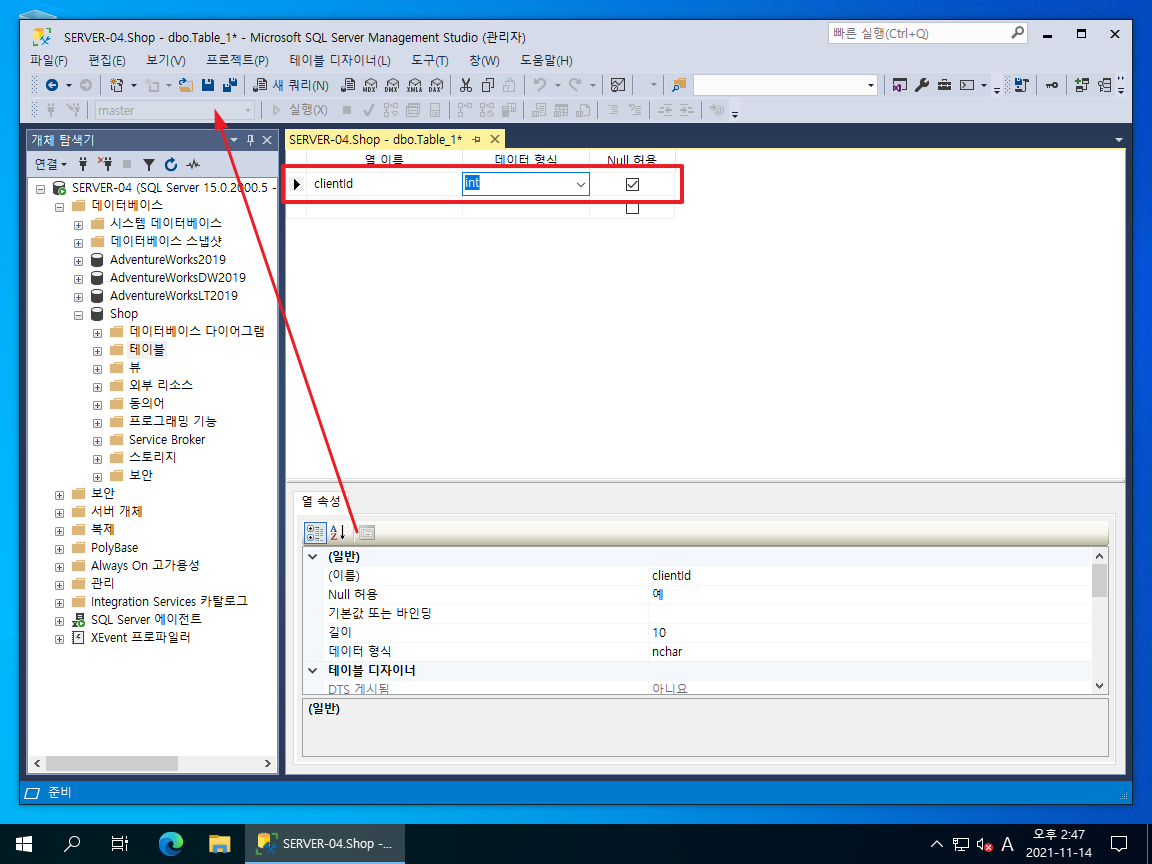This screenshot has height=864, width=1152.
Task: Expand the 시스템 데이터베이스 folder
Action: pyautogui.click(x=79, y=225)
